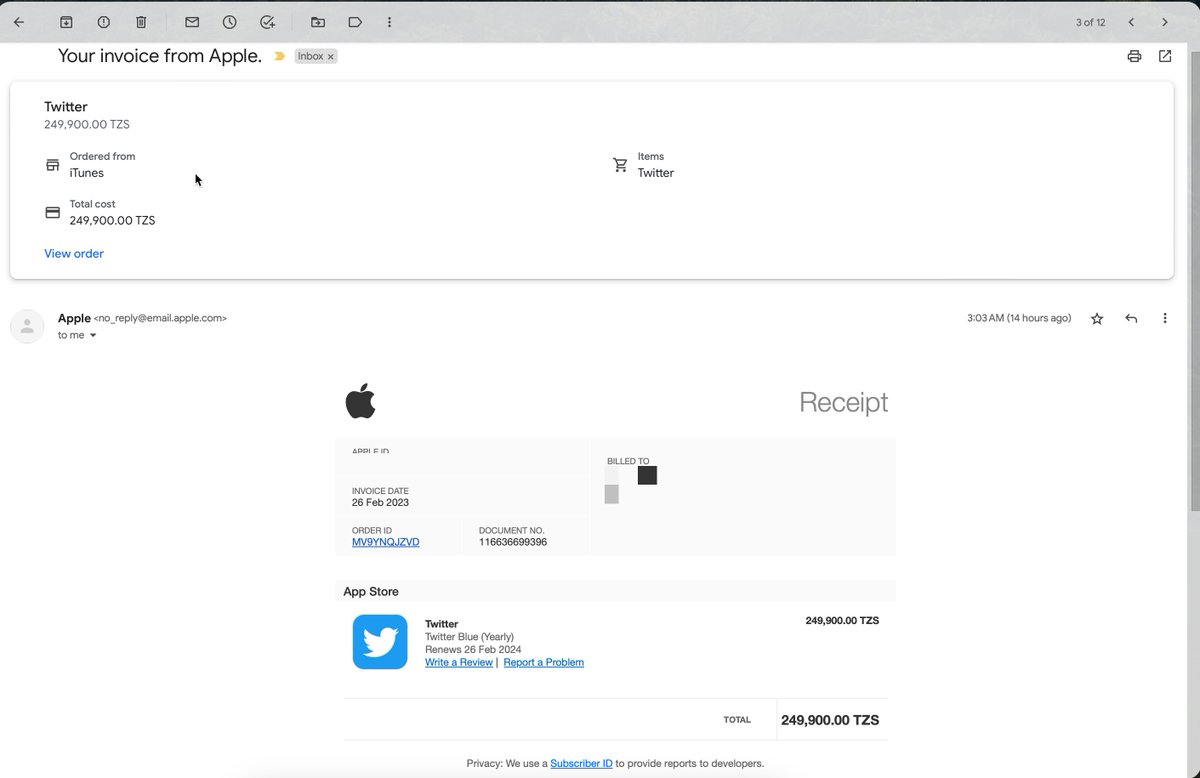
Task: Click the order card title 'Twitter'
Action: (66, 107)
